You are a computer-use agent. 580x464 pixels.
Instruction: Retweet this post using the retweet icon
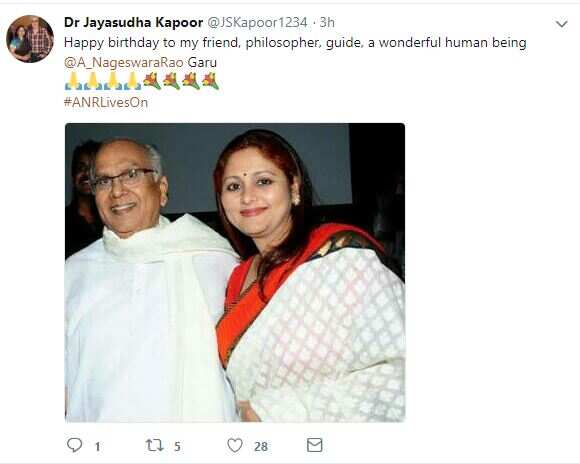[154, 445]
